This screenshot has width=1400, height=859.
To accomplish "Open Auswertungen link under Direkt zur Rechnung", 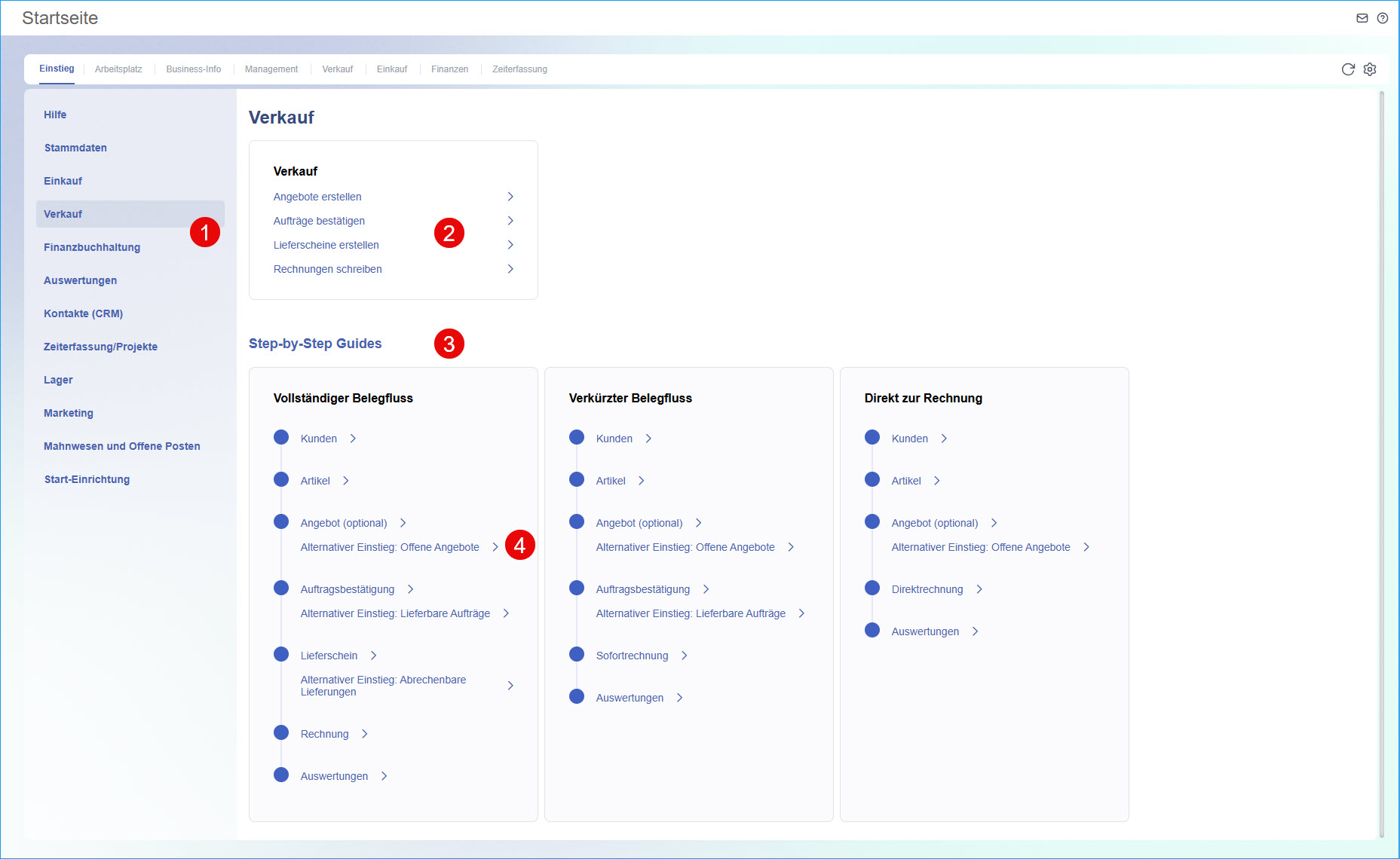I will [925, 631].
